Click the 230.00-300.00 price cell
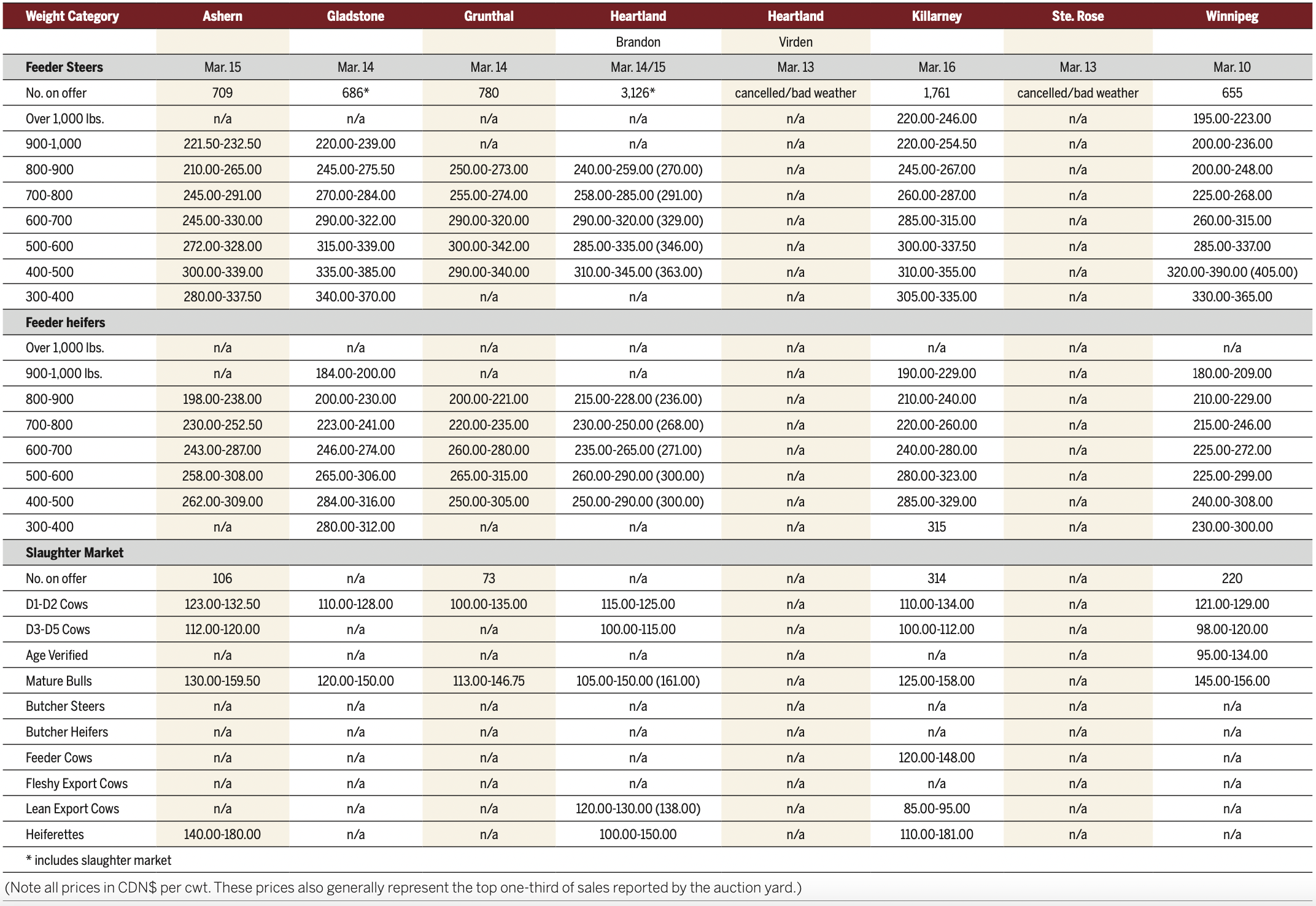The height and width of the screenshot is (906, 1316). tap(1232, 527)
